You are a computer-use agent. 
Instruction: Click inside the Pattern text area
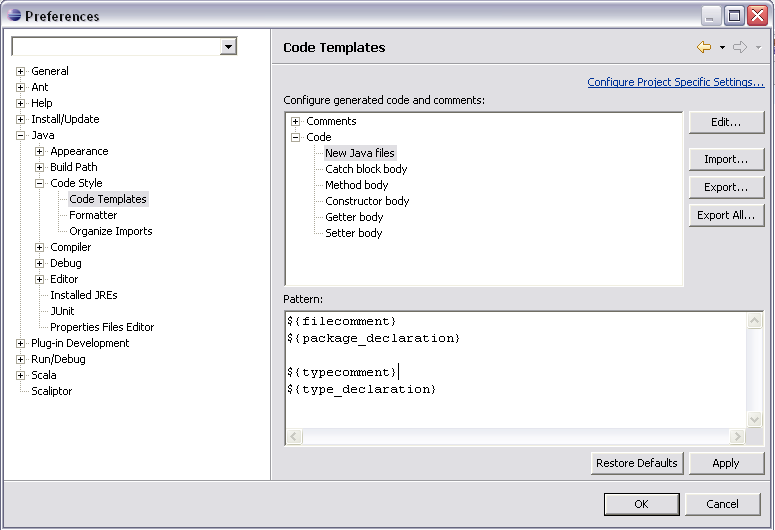point(516,370)
